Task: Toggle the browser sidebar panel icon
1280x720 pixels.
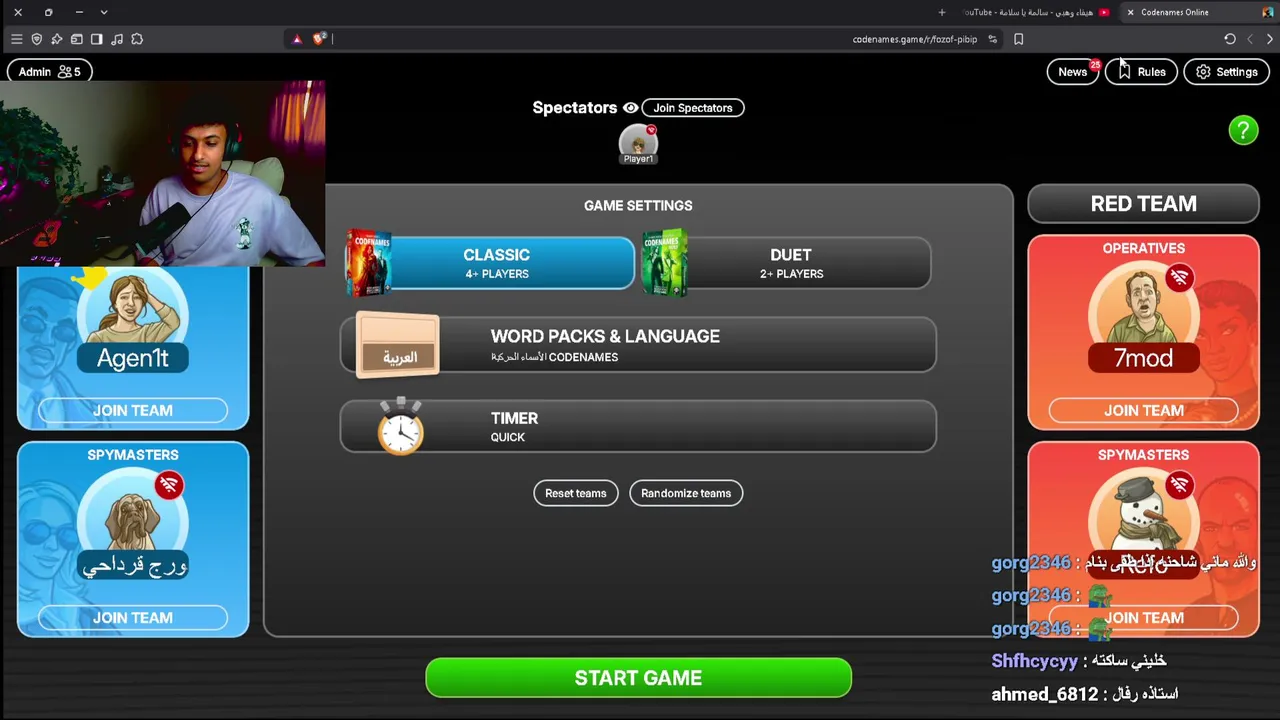Action: click(97, 39)
